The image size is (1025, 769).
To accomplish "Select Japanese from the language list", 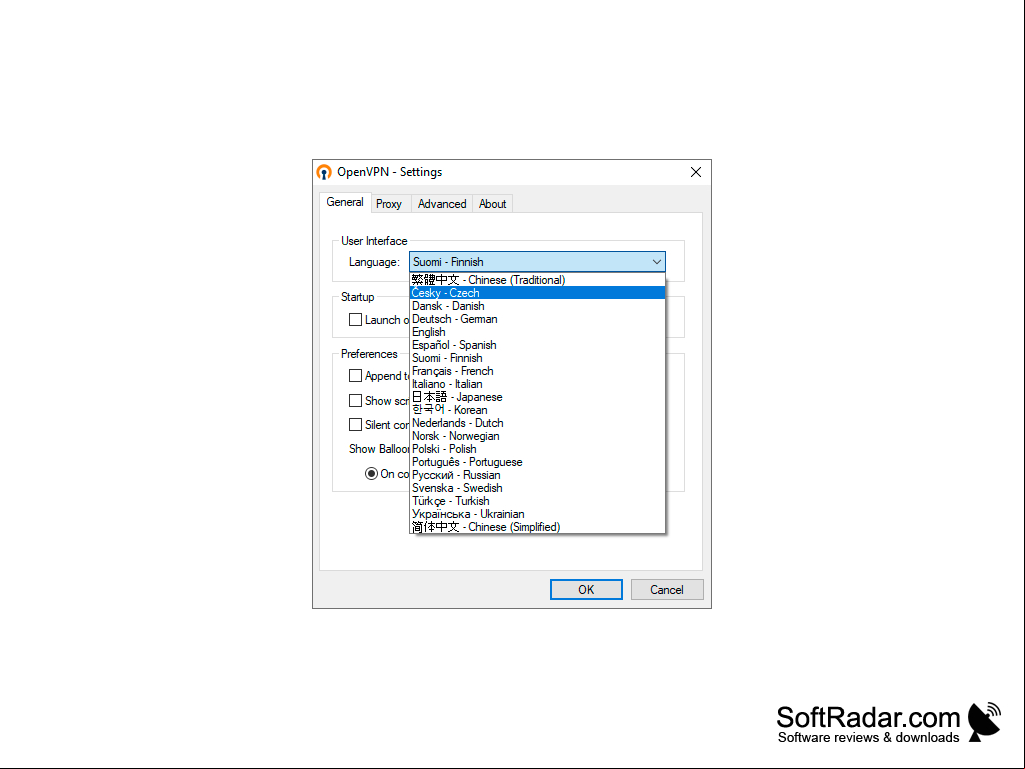I will tap(537, 397).
